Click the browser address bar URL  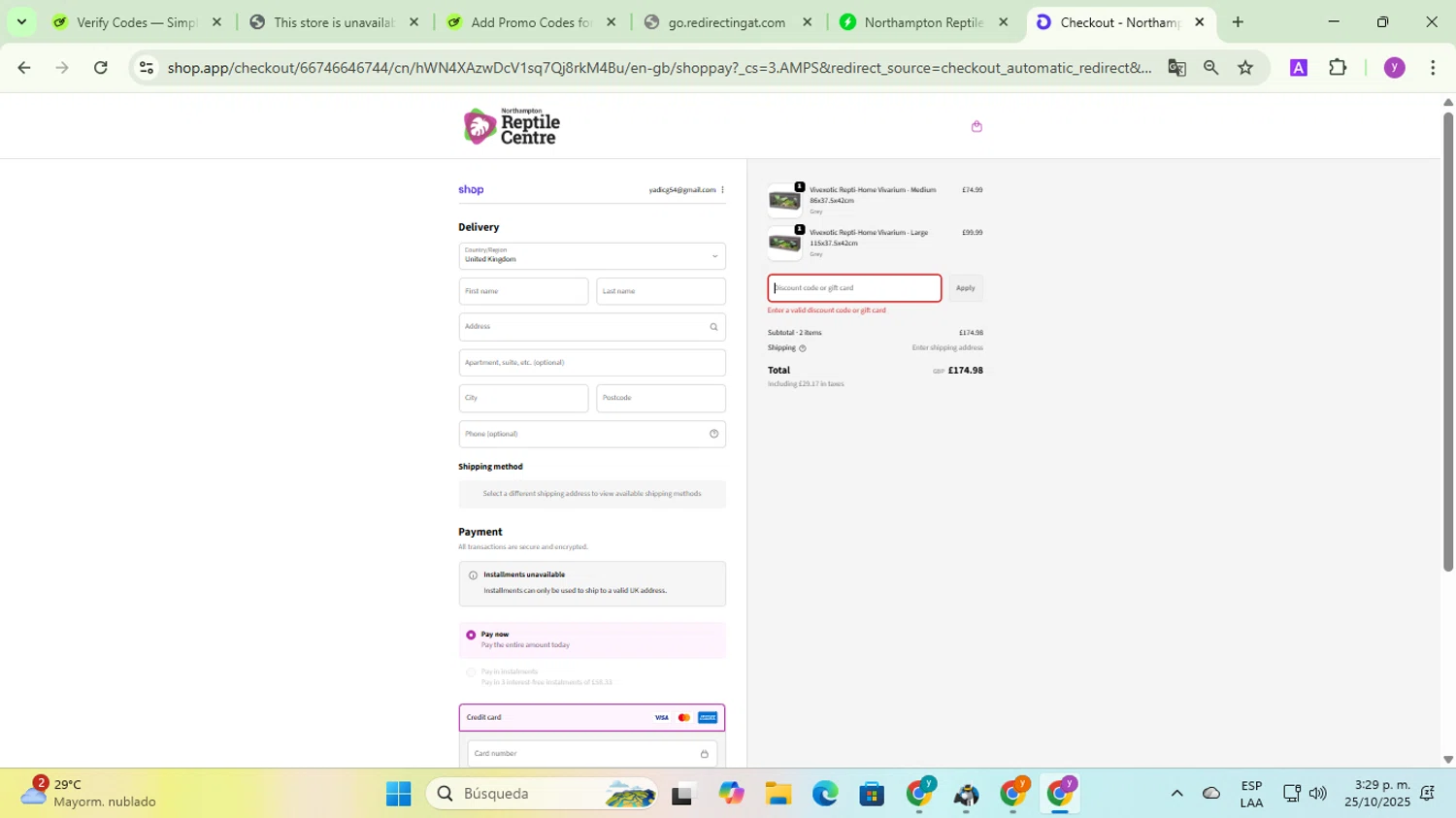coord(658,68)
